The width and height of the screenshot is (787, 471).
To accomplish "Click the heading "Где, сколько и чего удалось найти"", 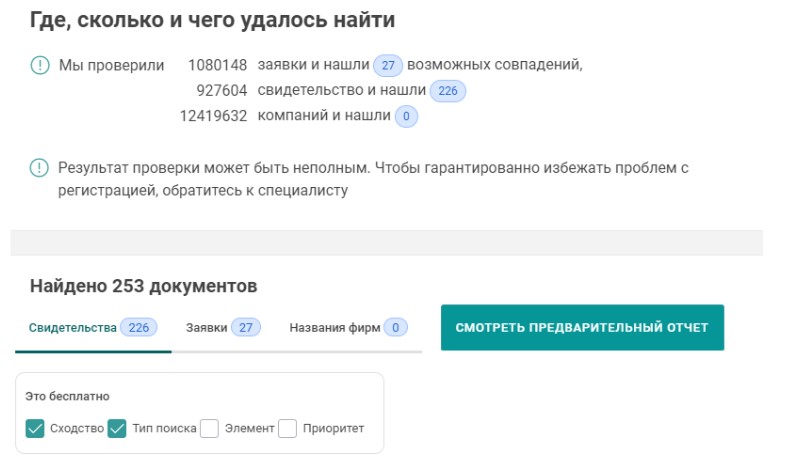I will [x=212, y=19].
